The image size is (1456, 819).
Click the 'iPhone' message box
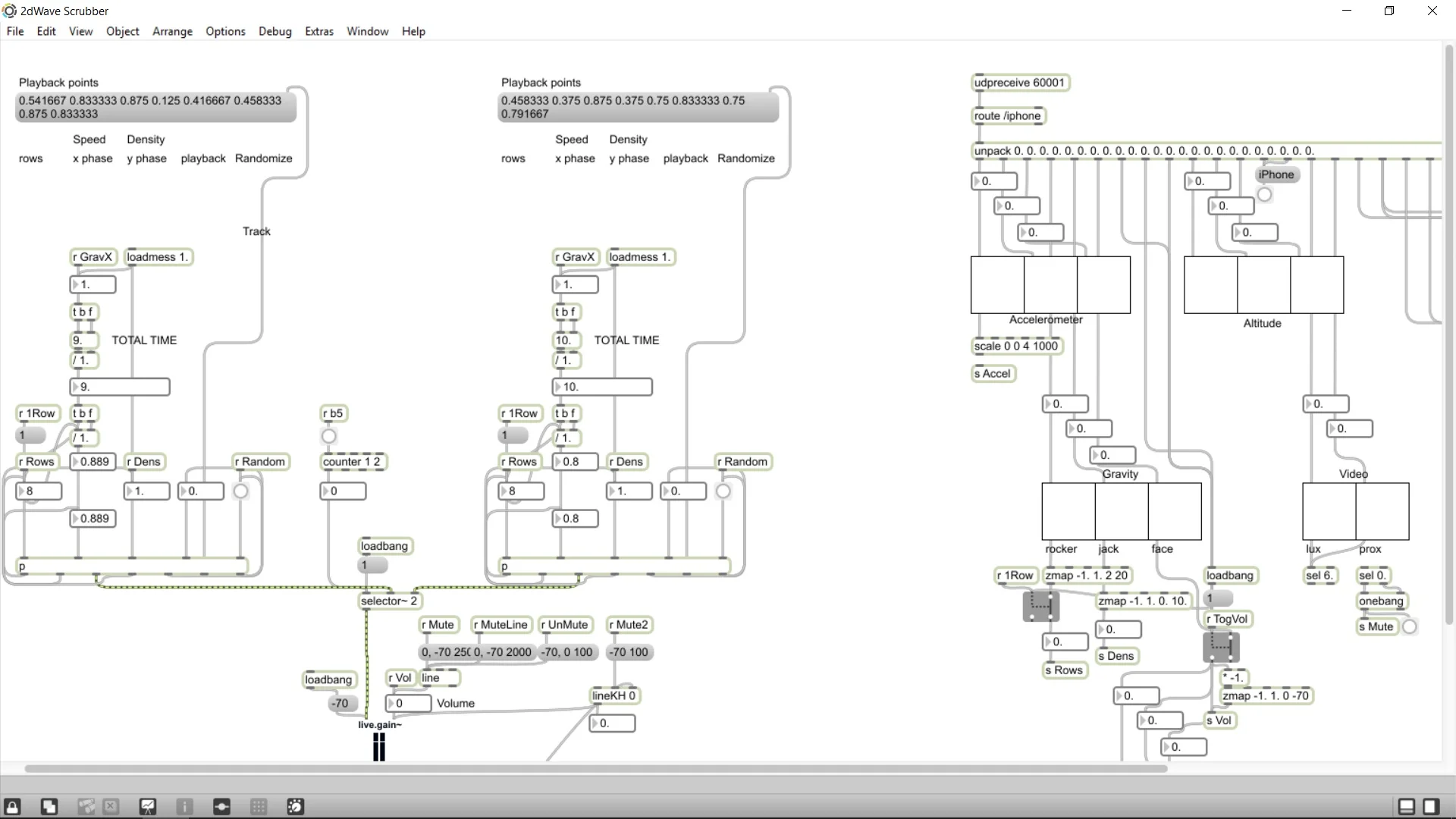1276,174
